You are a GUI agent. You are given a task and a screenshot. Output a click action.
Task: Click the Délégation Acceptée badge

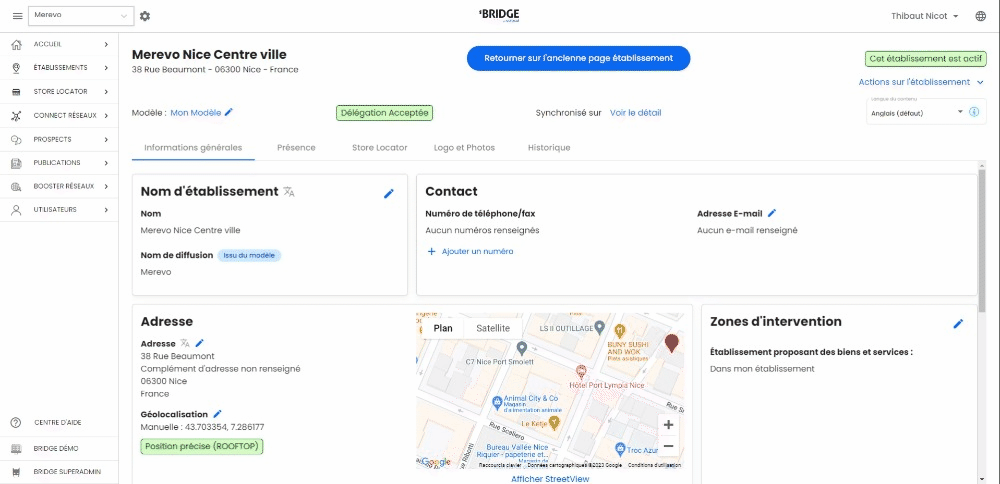click(385, 113)
